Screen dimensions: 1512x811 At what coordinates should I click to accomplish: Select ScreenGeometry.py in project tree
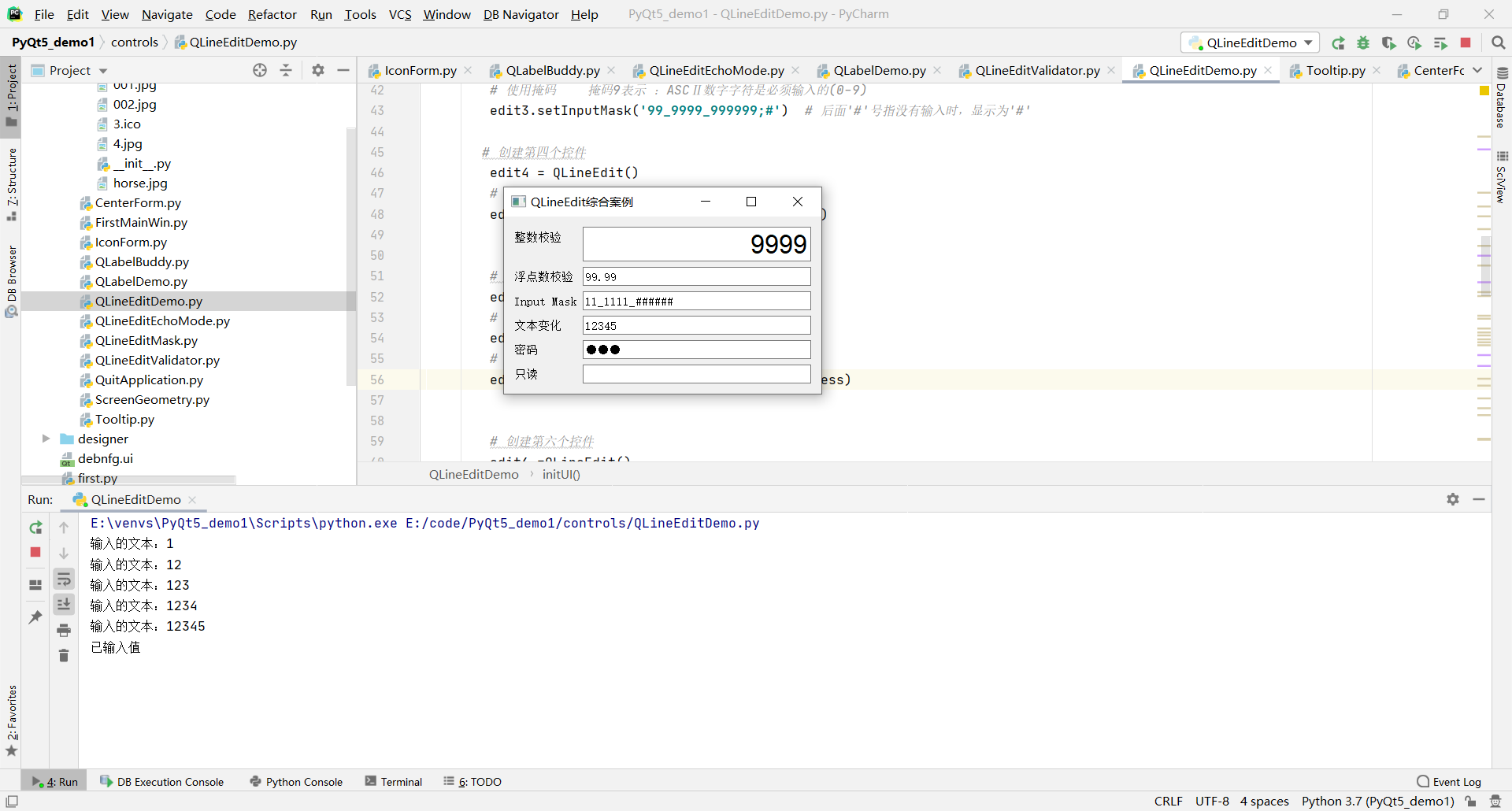[152, 399]
